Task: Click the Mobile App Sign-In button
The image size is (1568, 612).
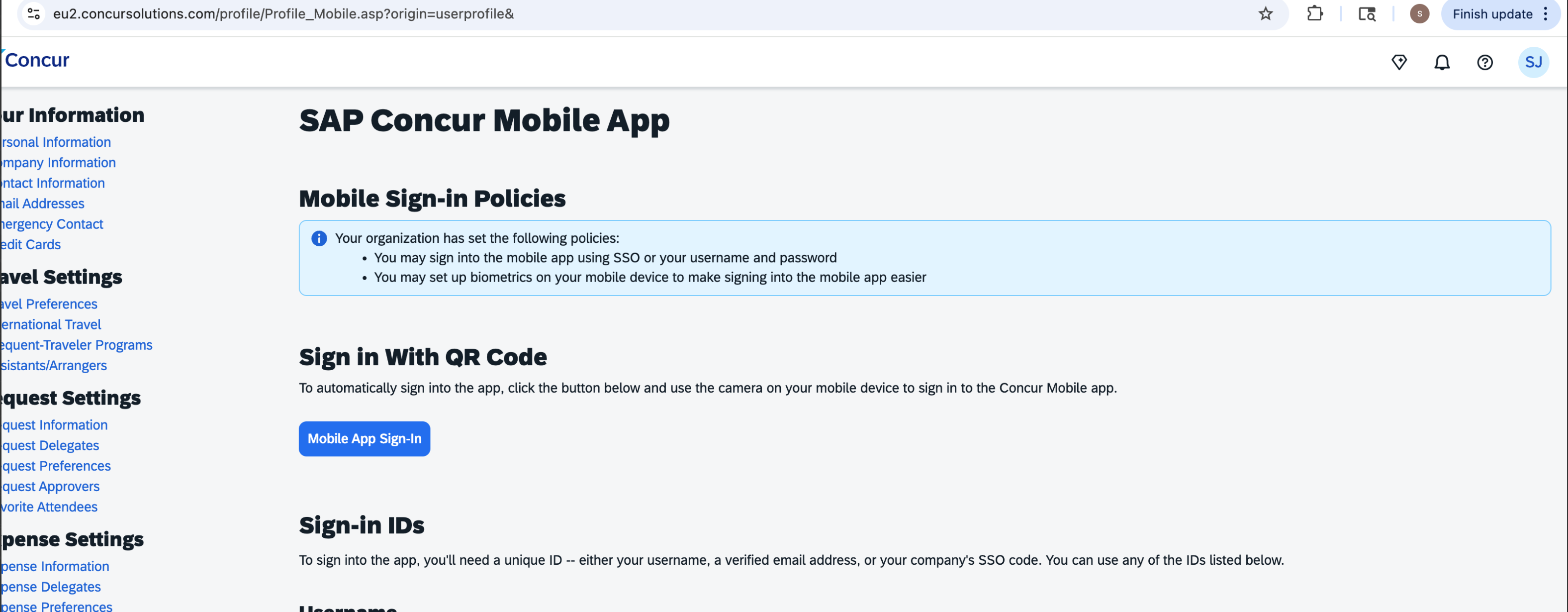Action: point(364,438)
